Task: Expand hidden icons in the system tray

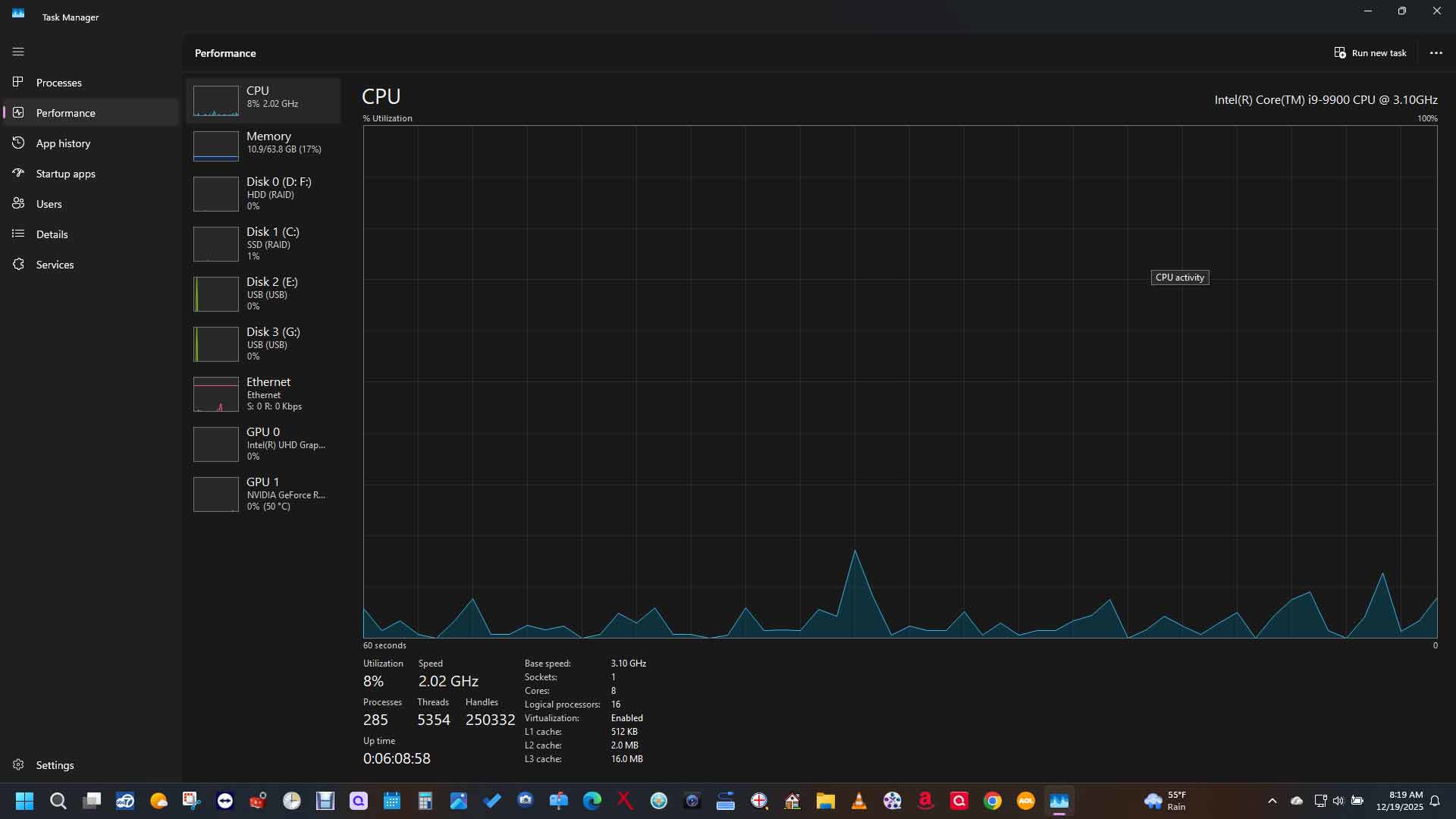Action: click(1272, 801)
